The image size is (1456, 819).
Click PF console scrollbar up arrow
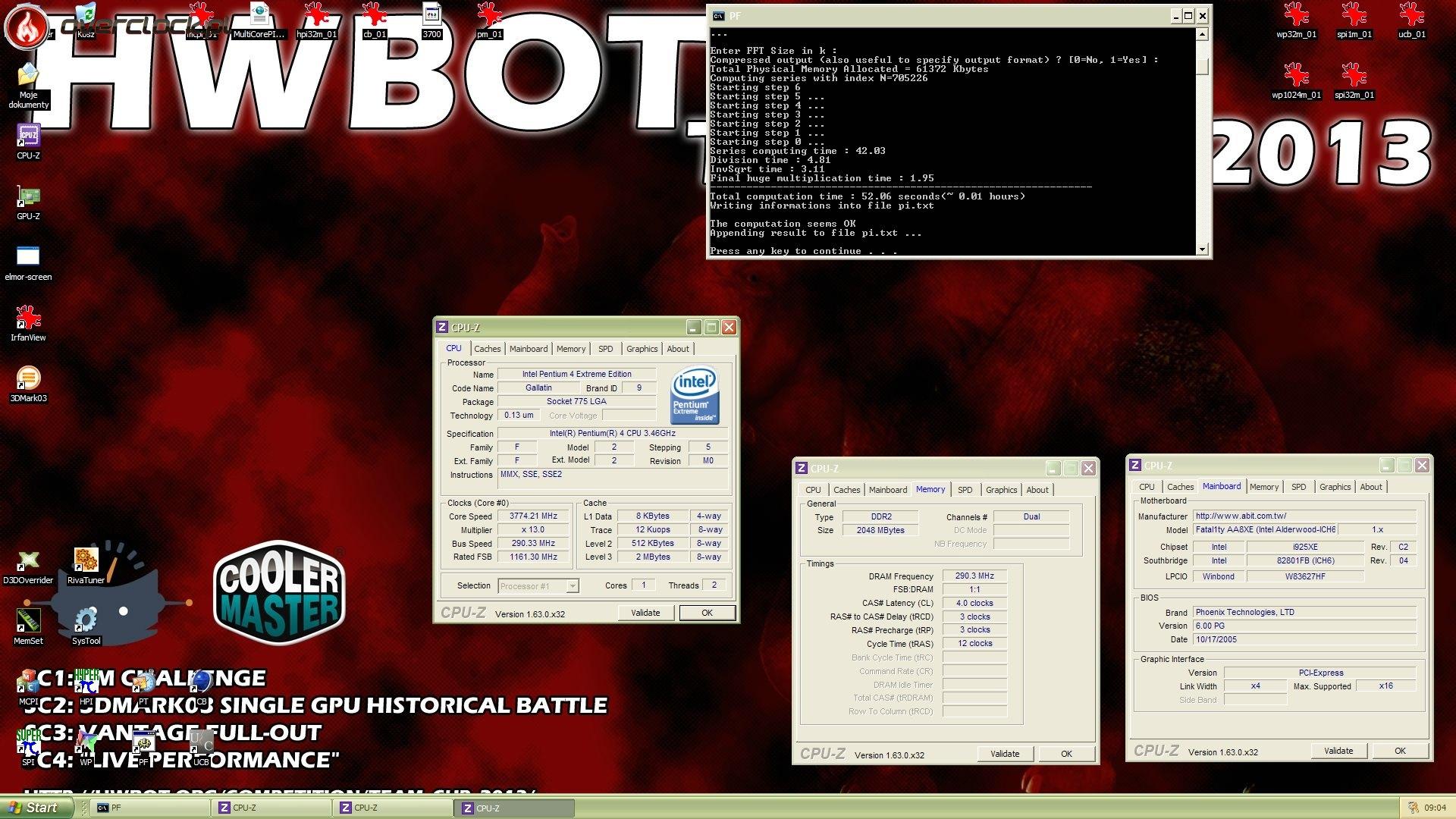(x=1202, y=34)
